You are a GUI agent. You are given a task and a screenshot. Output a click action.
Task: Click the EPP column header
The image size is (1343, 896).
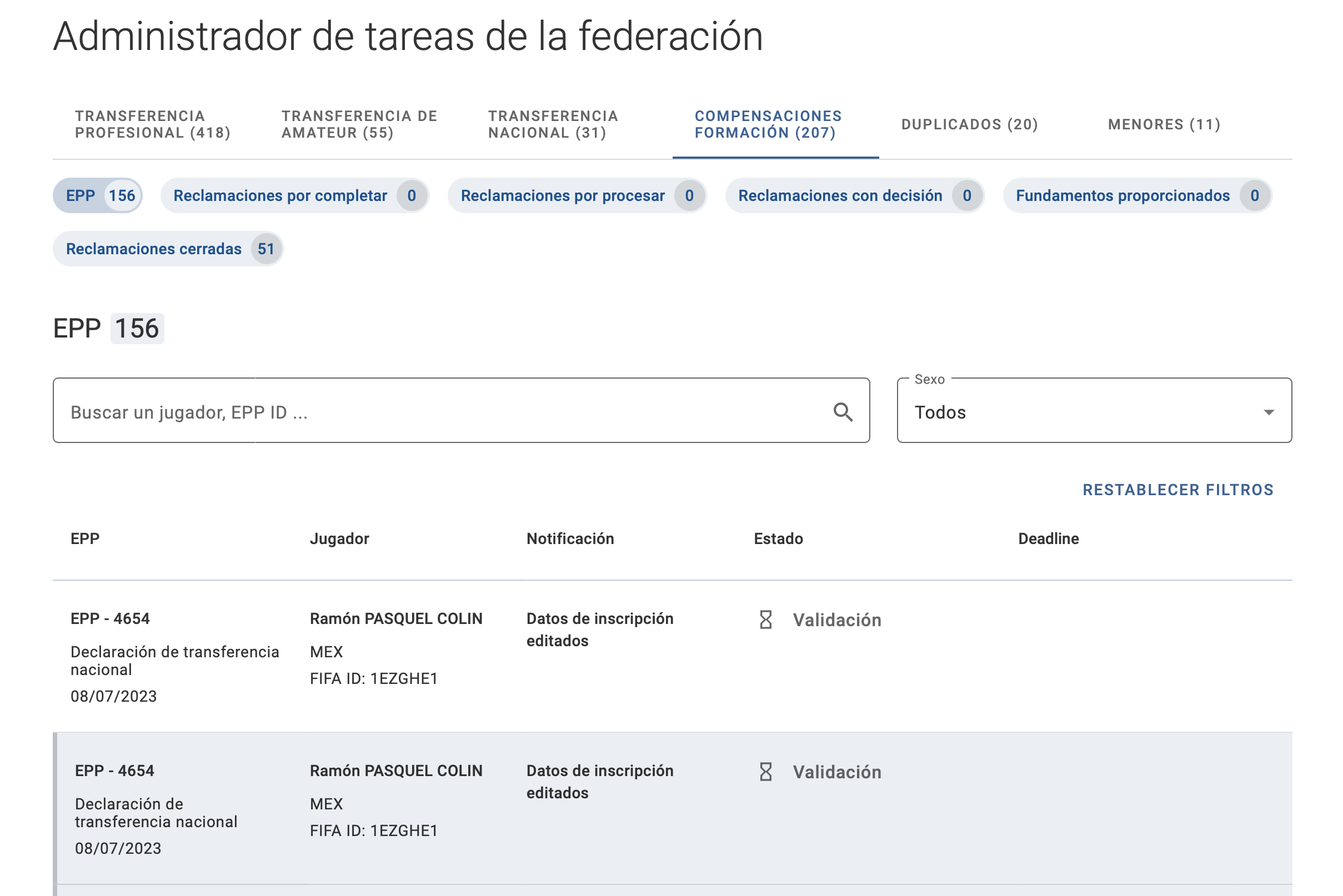85,538
